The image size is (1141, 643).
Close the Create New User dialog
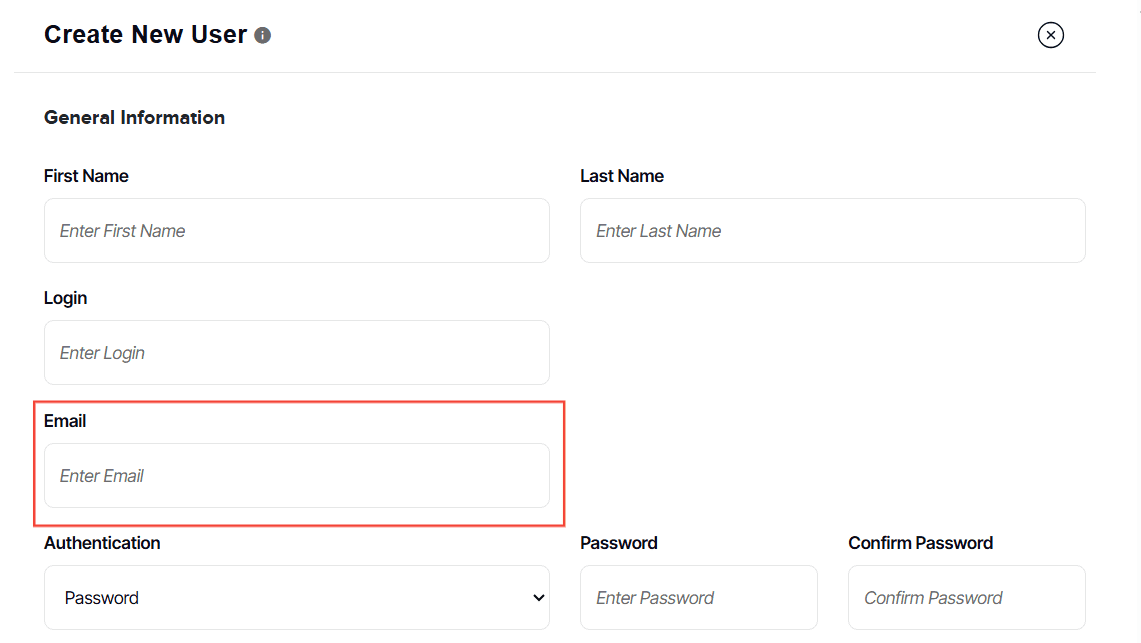(x=1050, y=36)
